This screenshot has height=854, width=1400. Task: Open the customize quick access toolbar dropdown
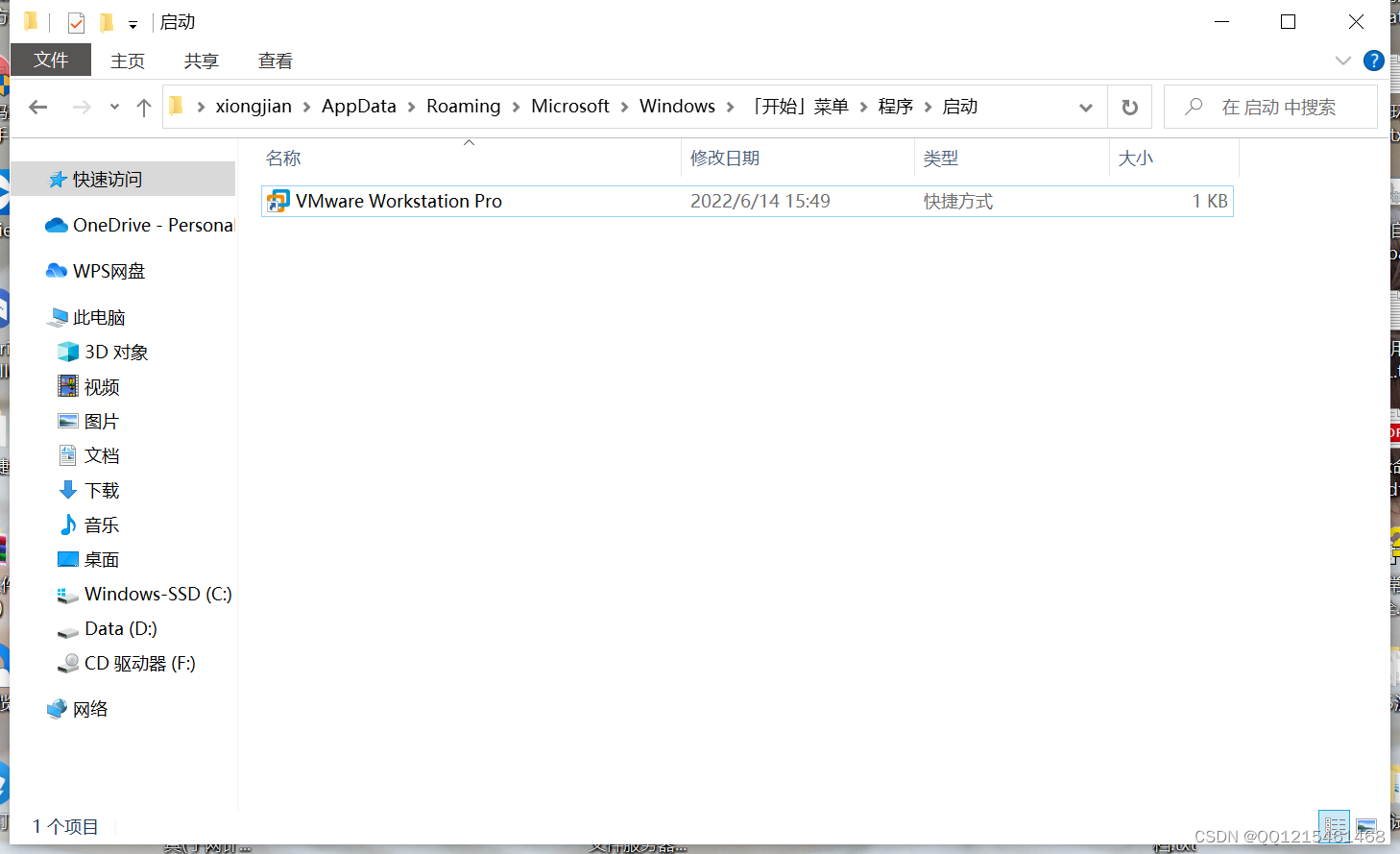pos(133,24)
